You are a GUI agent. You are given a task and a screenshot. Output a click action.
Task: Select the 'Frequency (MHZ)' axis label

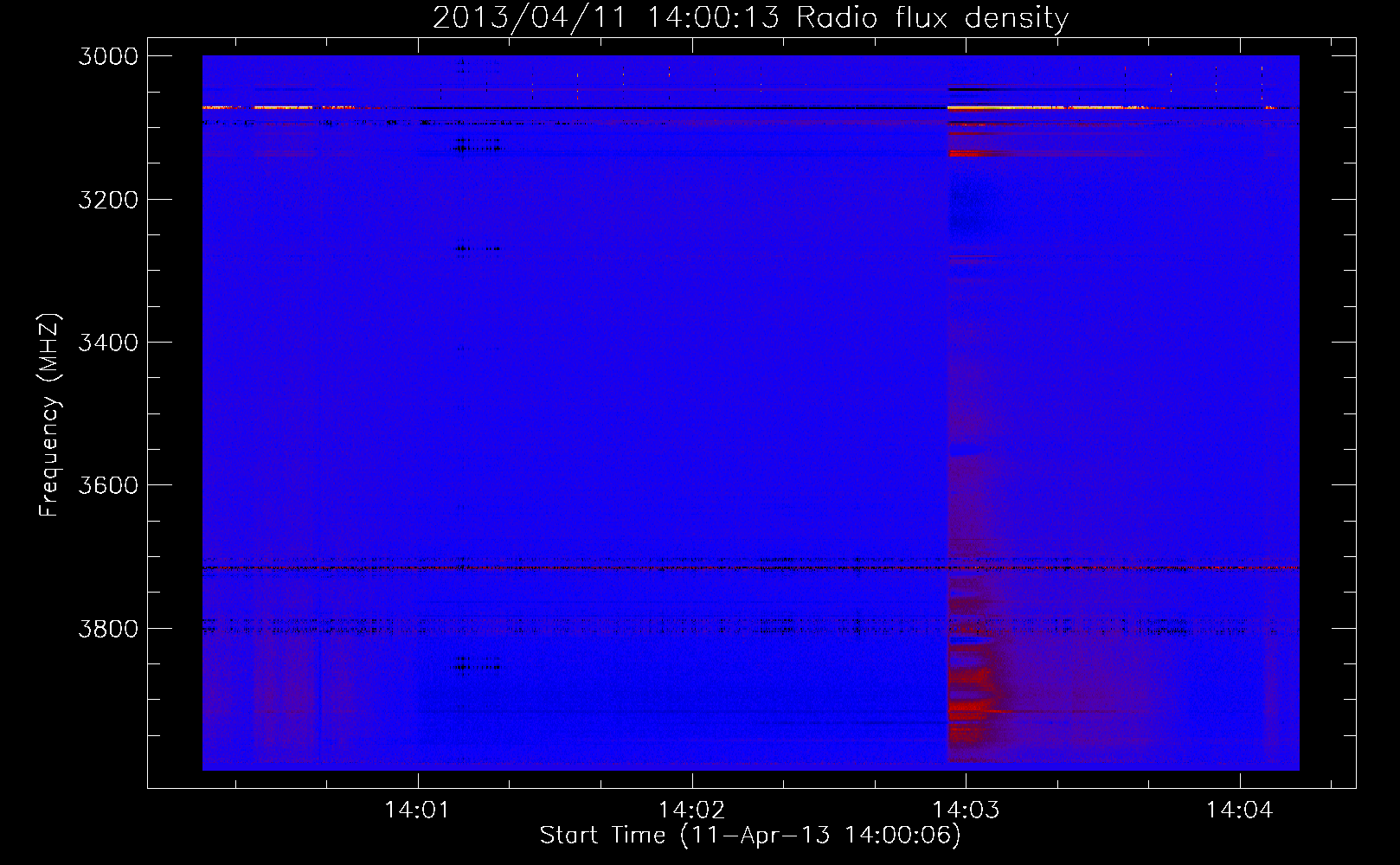pyautogui.click(x=50, y=414)
